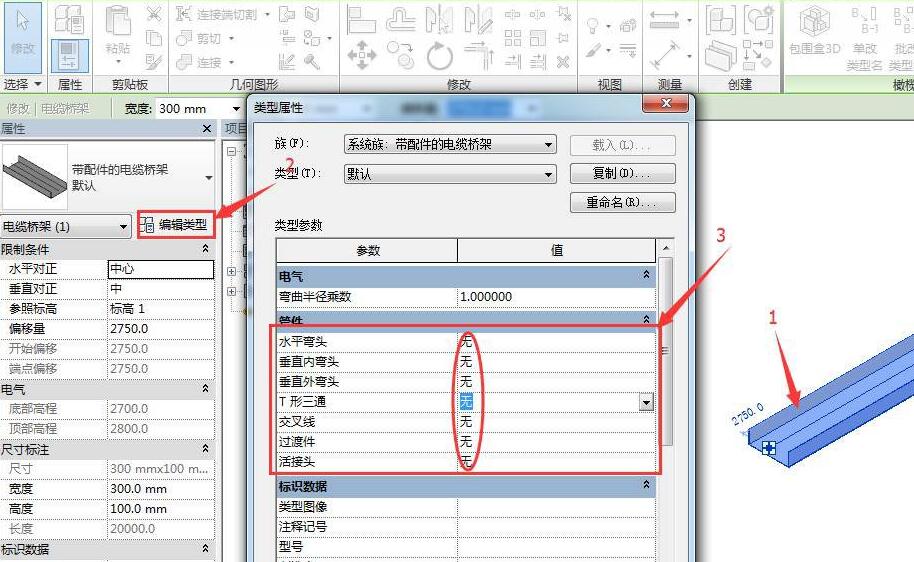This screenshot has width=914, height=562.
Task: Collapse the 标识数据 group in Type Properties dialog
Action: click(x=646, y=485)
